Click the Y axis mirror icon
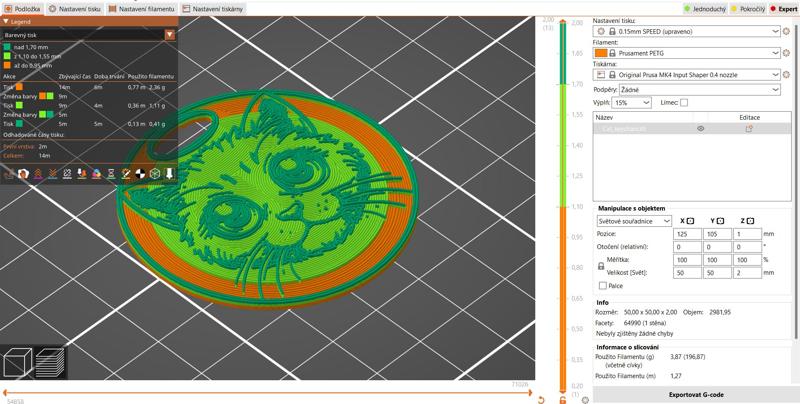The height and width of the screenshot is (404, 800). click(720, 221)
